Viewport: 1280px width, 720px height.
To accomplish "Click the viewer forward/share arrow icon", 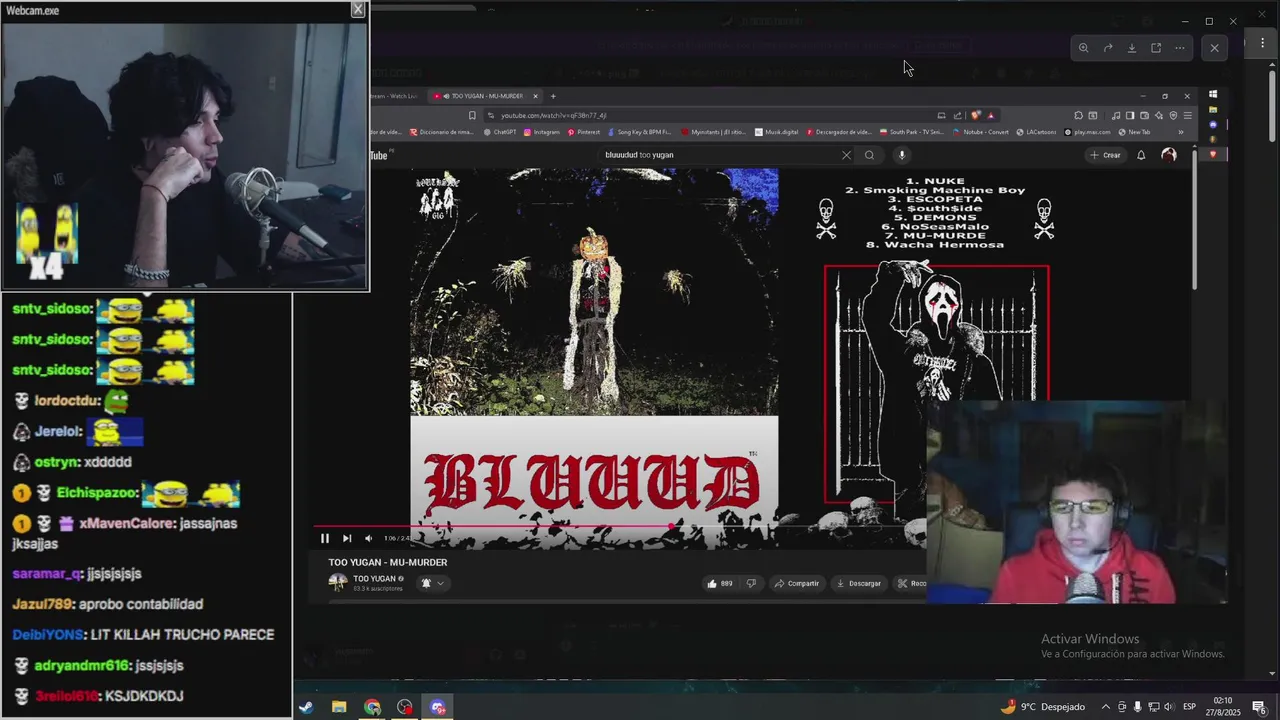I will click(x=1108, y=48).
